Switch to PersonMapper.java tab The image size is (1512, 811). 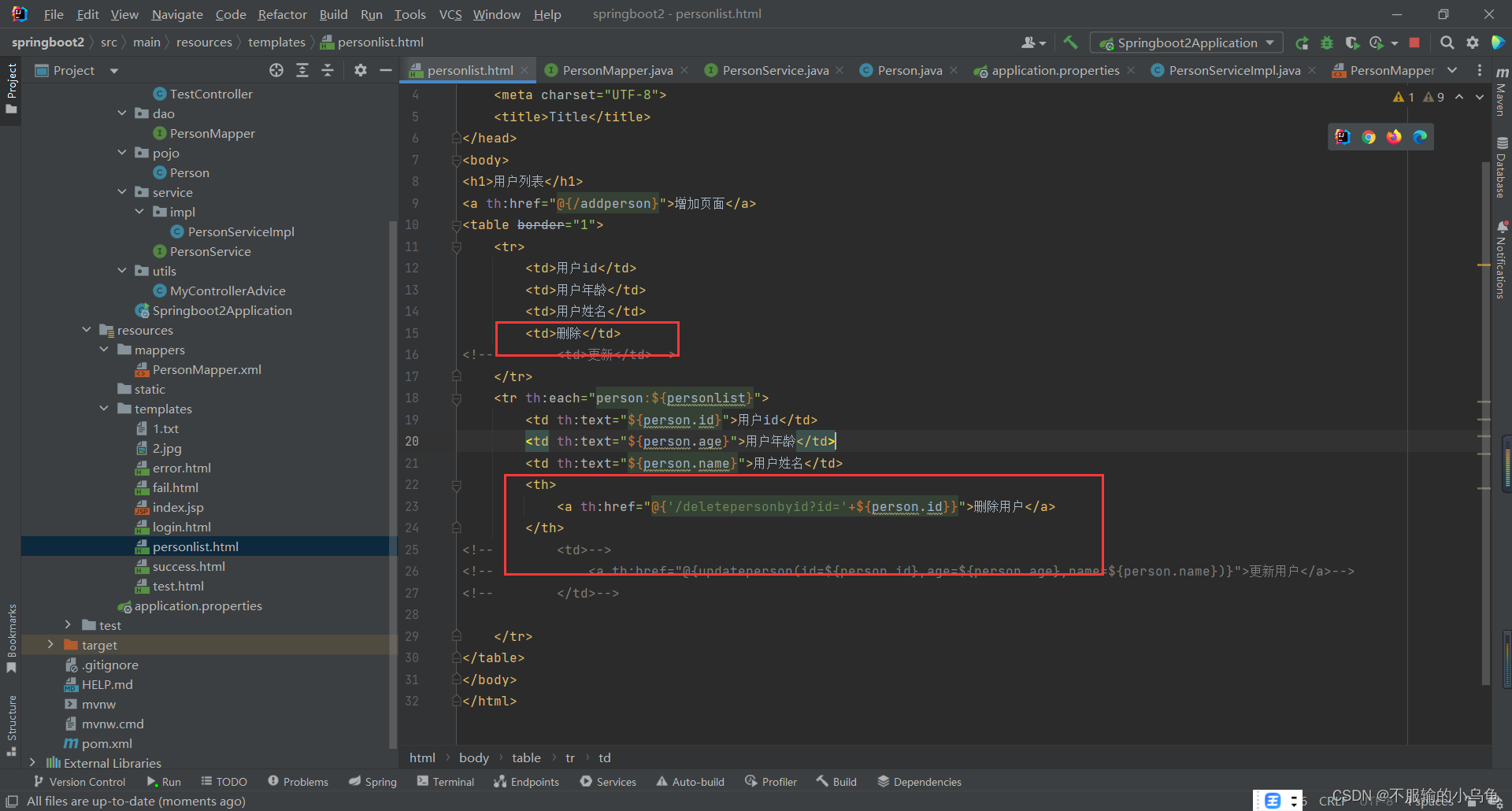tap(617, 70)
